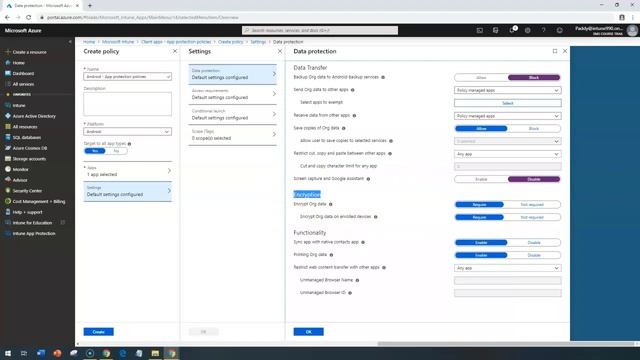The width and height of the screenshot is (640, 360).
Task: Open Receive data from other apps dropdown
Action: pyautogui.click(x=507, y=116)
